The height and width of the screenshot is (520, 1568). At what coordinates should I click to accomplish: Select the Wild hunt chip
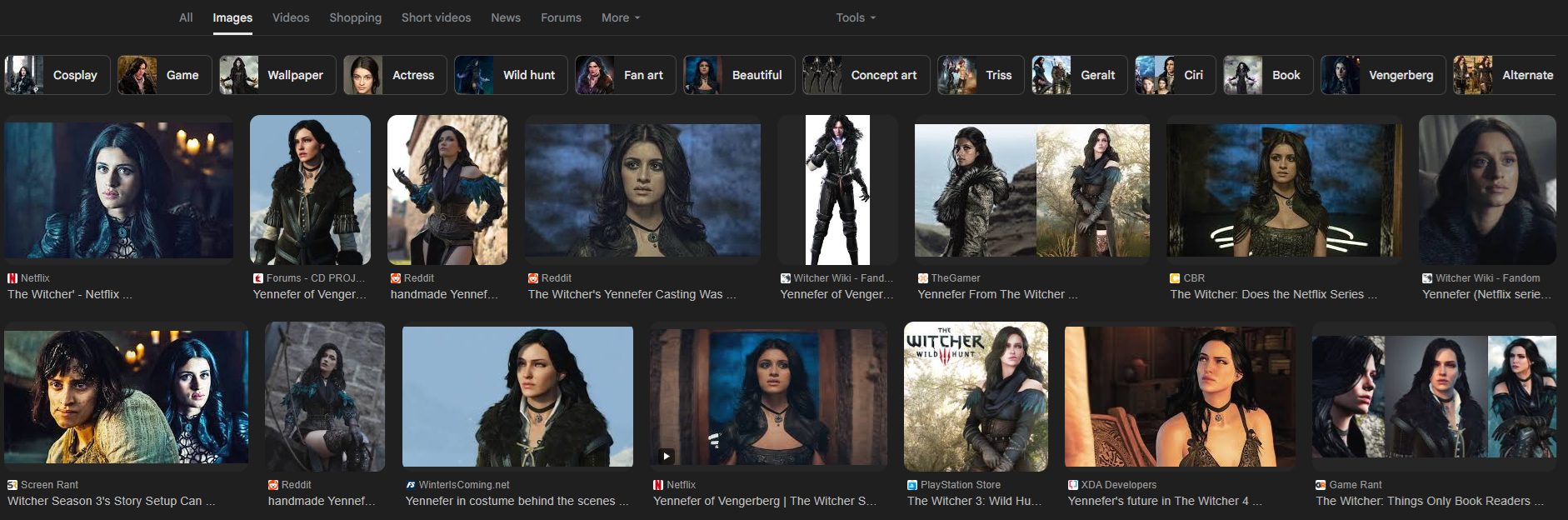pos(511,75)
